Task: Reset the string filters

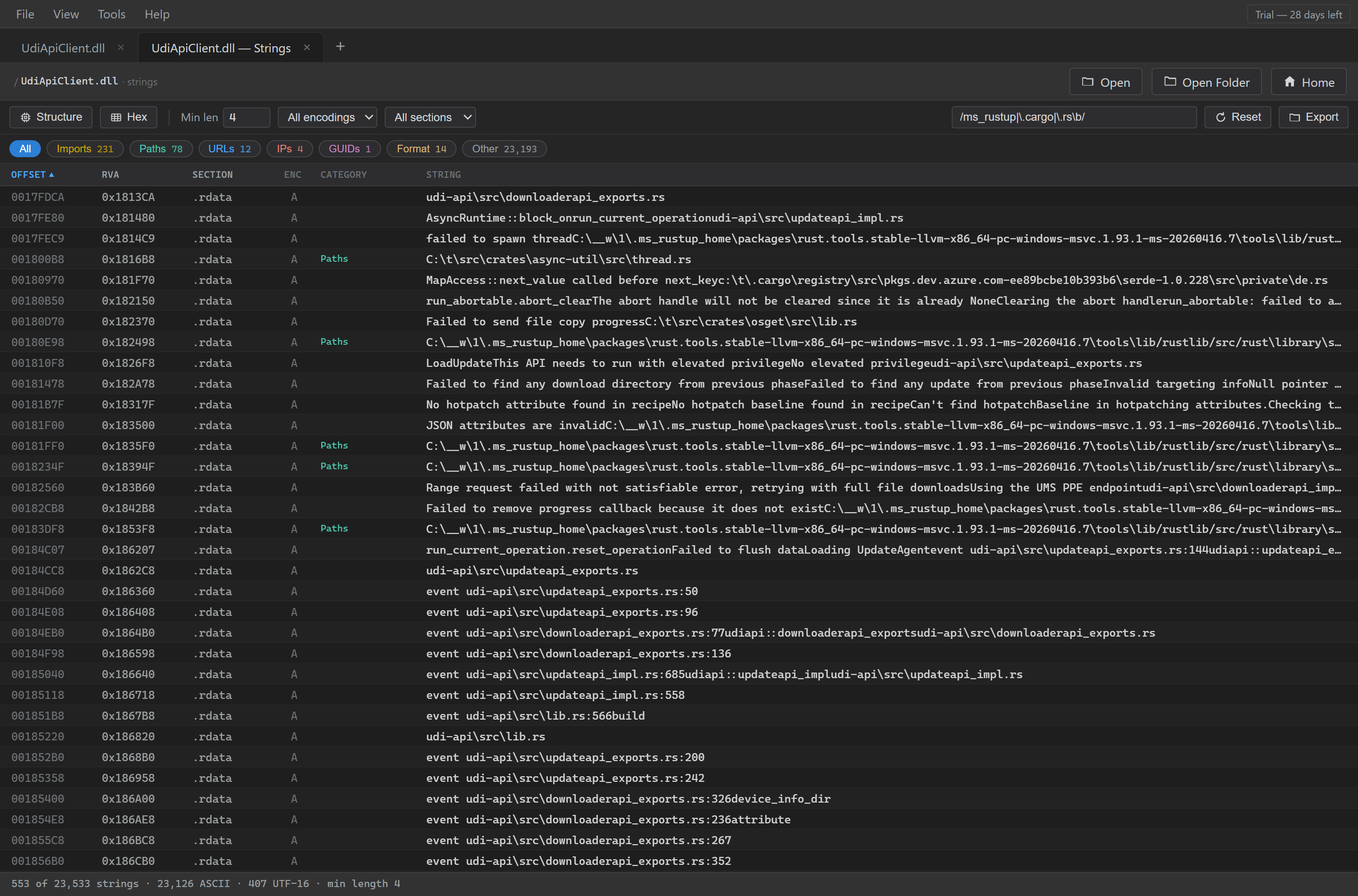Action: (x=1237, y=117)
